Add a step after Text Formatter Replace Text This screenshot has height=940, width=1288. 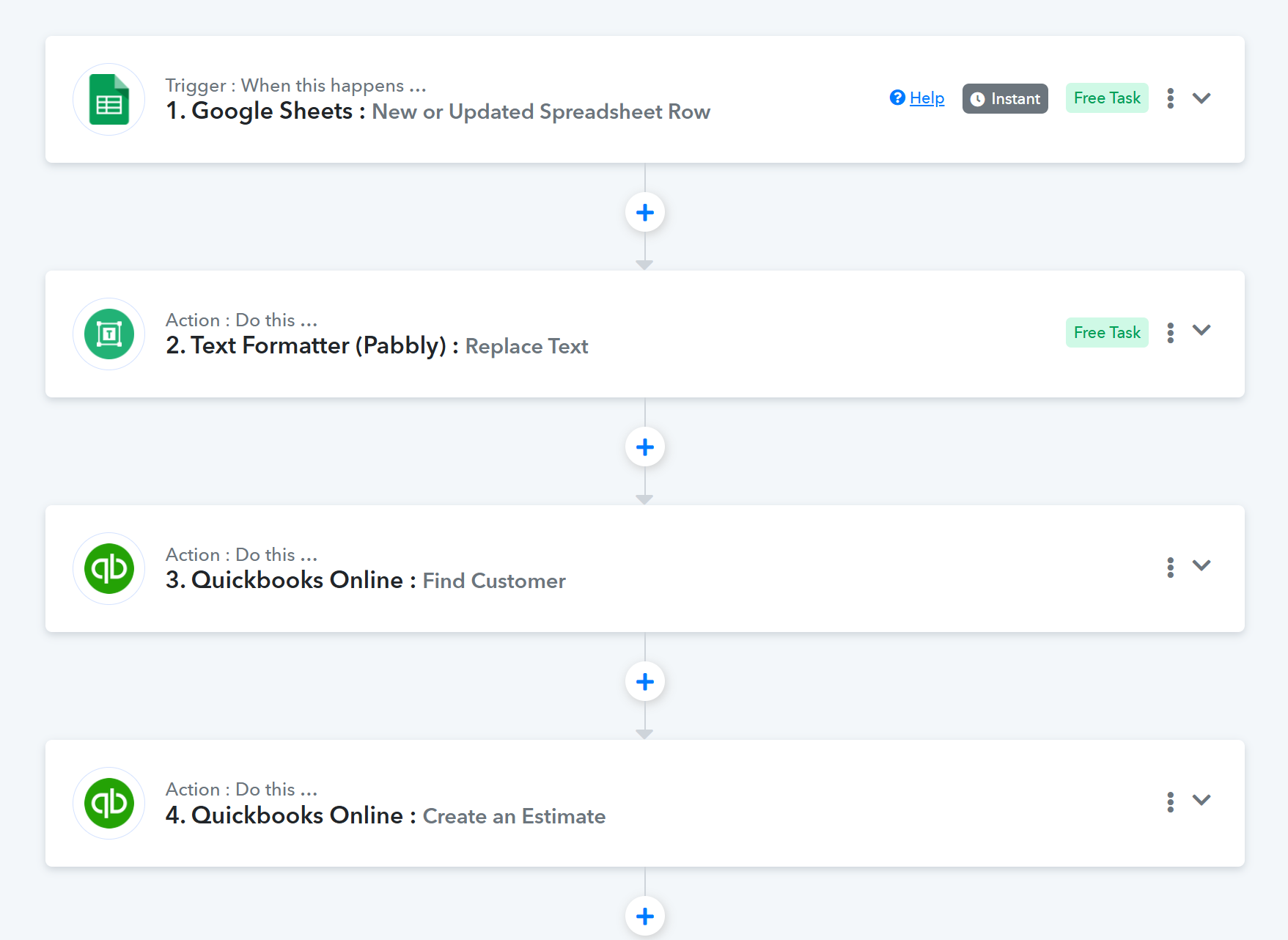645,447
